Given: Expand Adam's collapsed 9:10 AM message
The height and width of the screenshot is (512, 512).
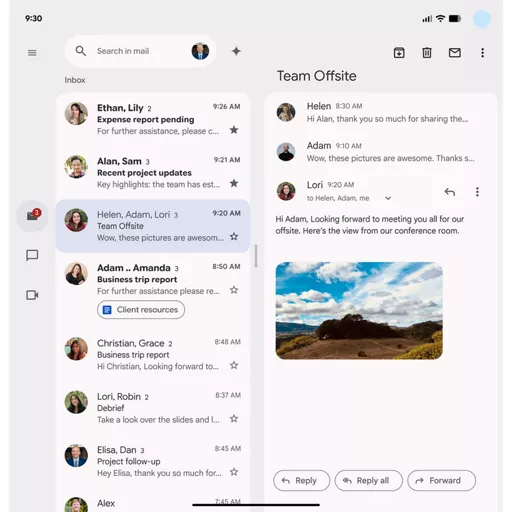Looking at the screenshot, I should 381,152.
